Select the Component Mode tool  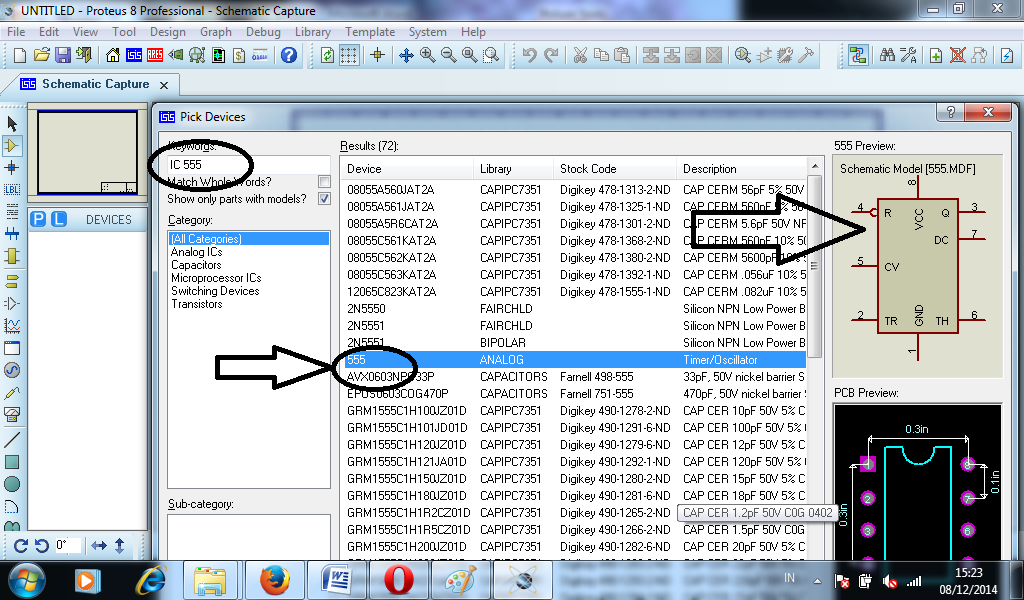click(12, 146)
